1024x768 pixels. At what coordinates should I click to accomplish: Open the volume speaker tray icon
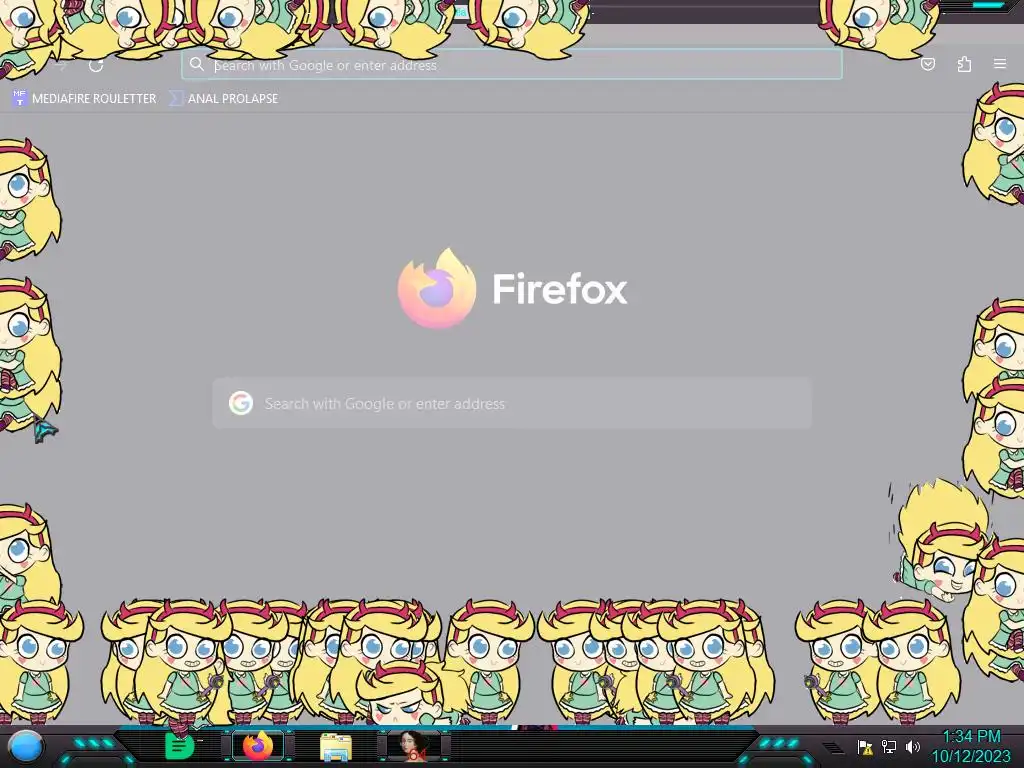point(912,746)
